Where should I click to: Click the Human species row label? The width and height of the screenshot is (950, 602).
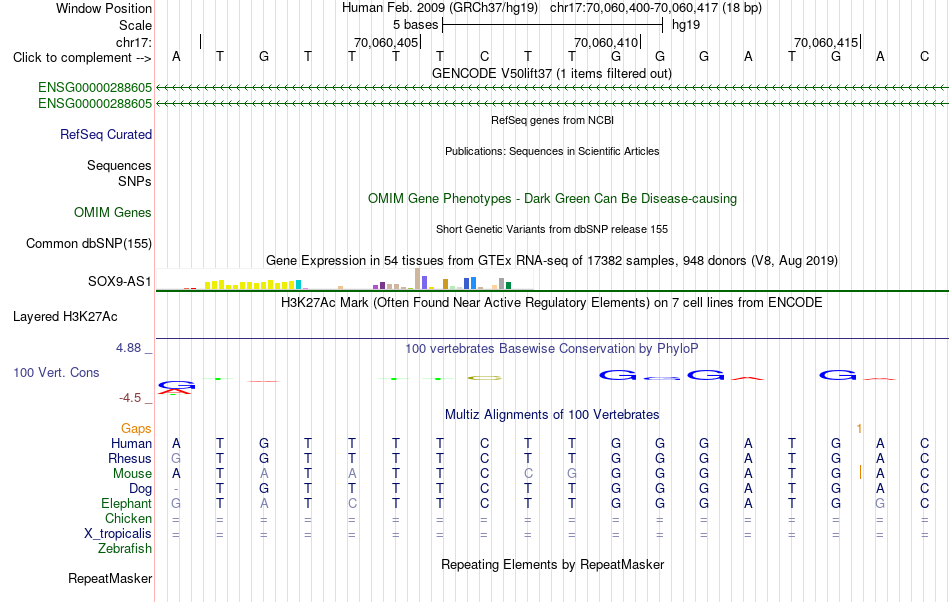pos(131,443)
